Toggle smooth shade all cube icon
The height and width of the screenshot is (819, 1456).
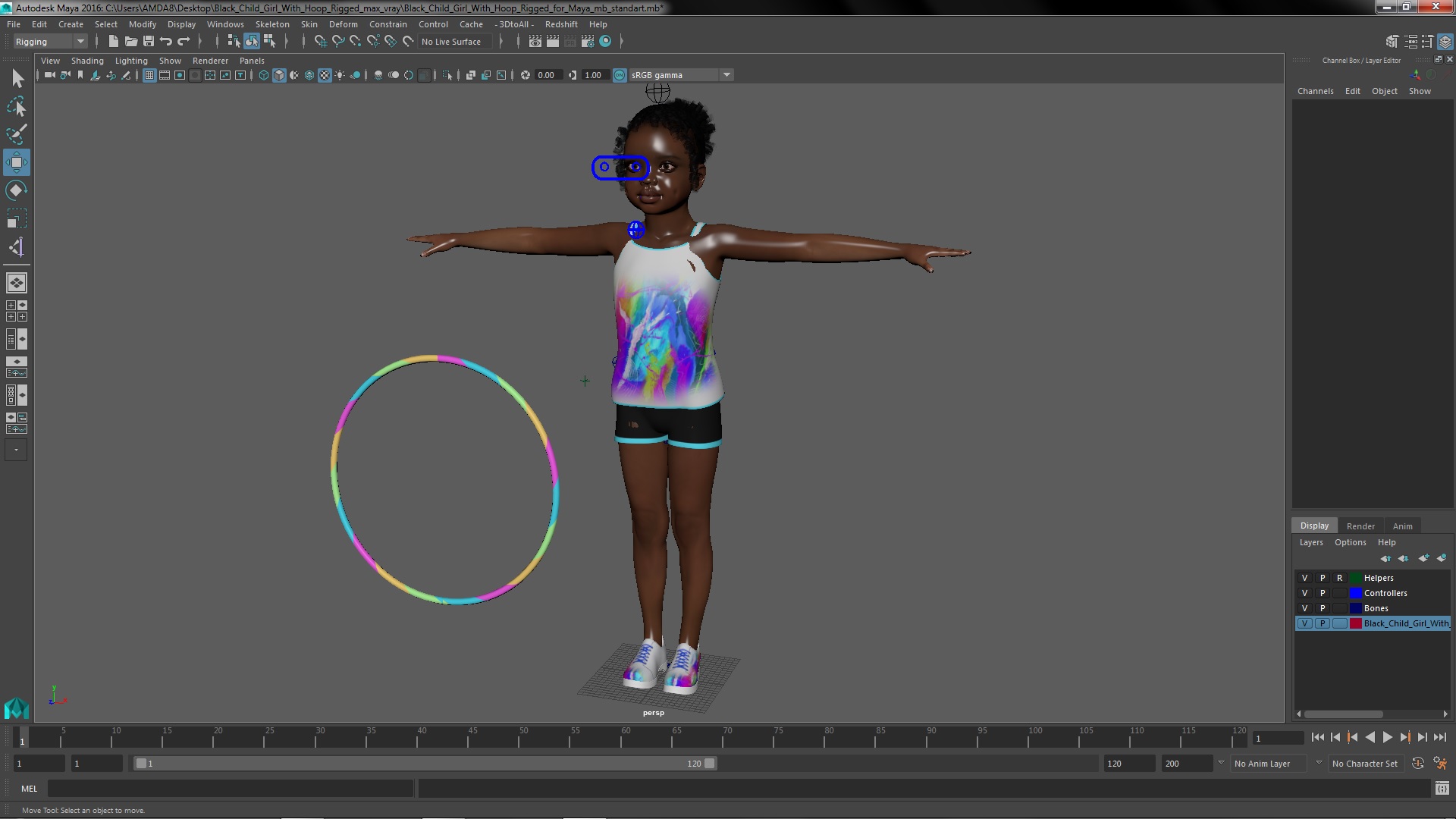tap(279, 75)
